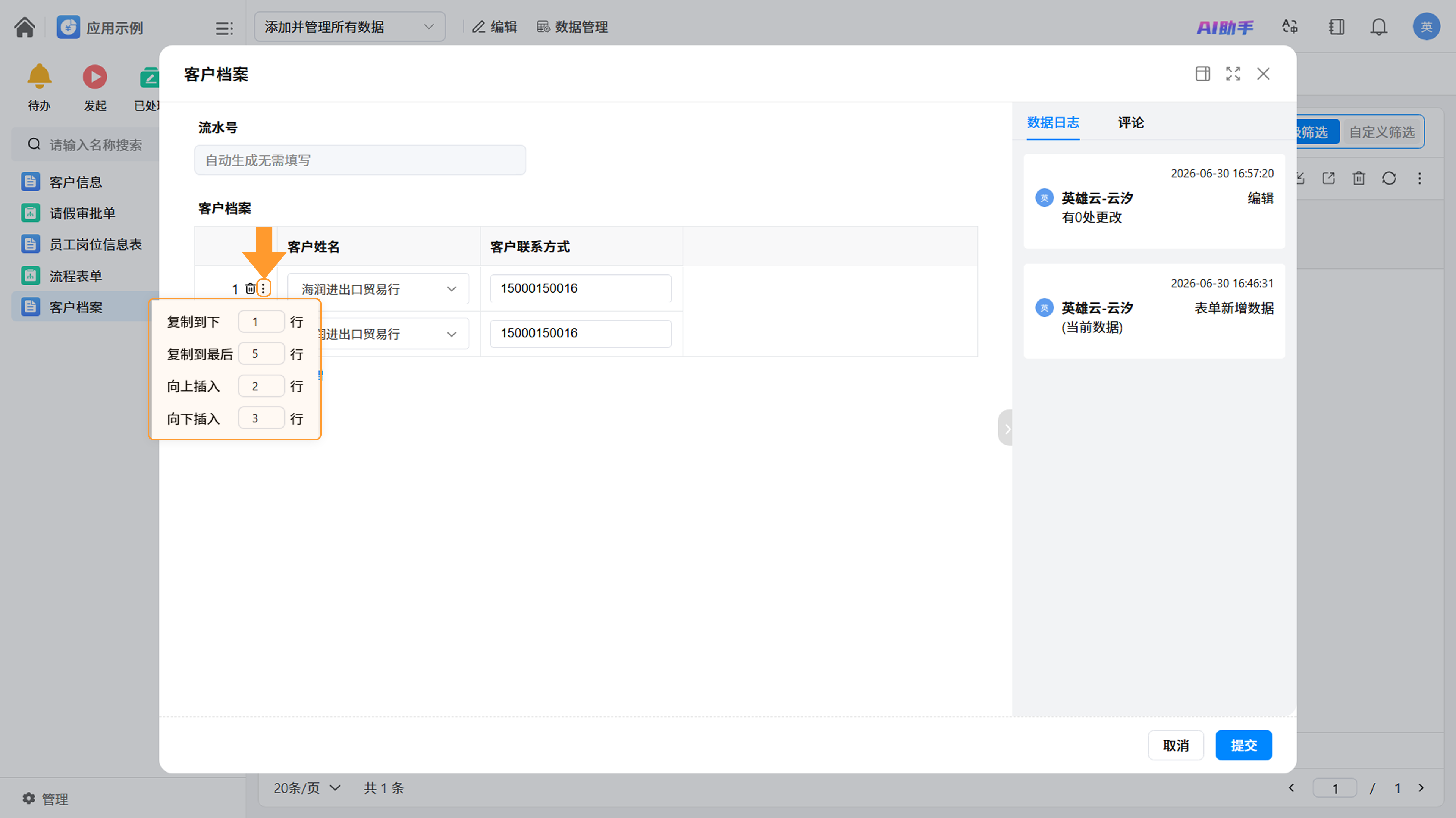This screenshot has height=818, width=1456.
Task: Choose the 向下插入 menu entry
Action: (193, 418)
